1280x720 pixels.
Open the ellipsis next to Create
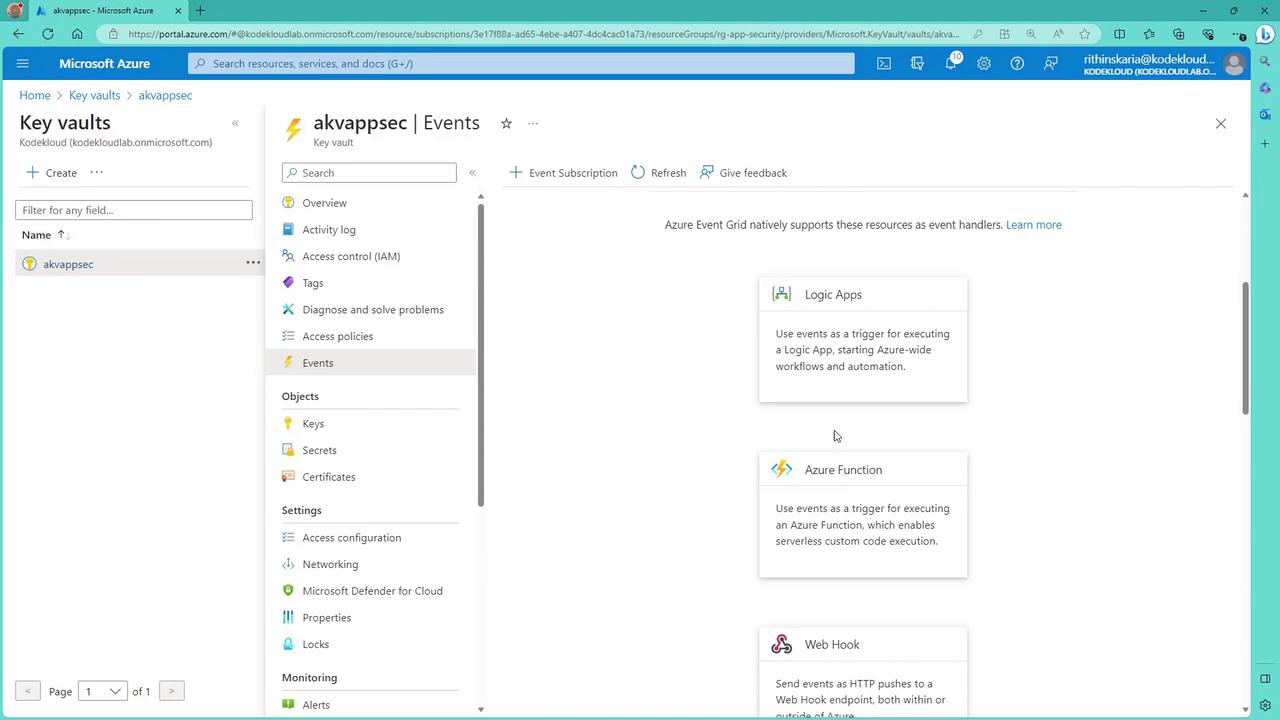pos(96,172)
